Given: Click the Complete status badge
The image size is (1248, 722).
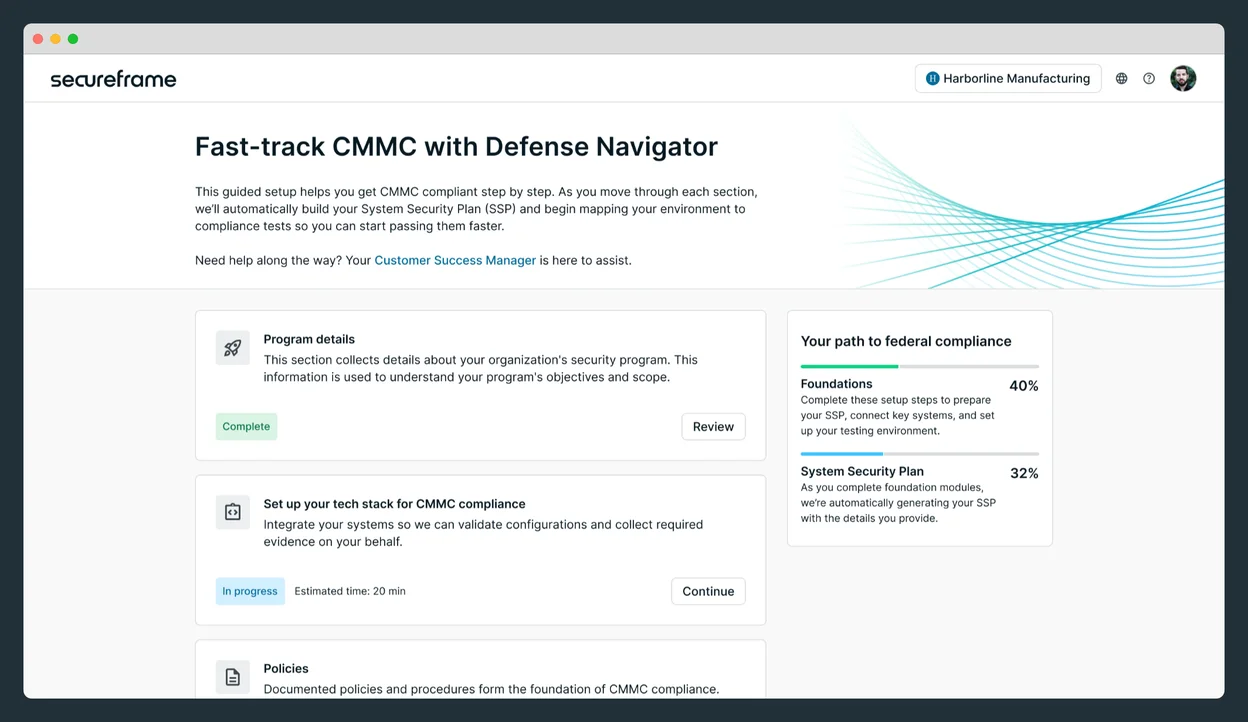Looking at the screenshot, I should coord(246,426).
